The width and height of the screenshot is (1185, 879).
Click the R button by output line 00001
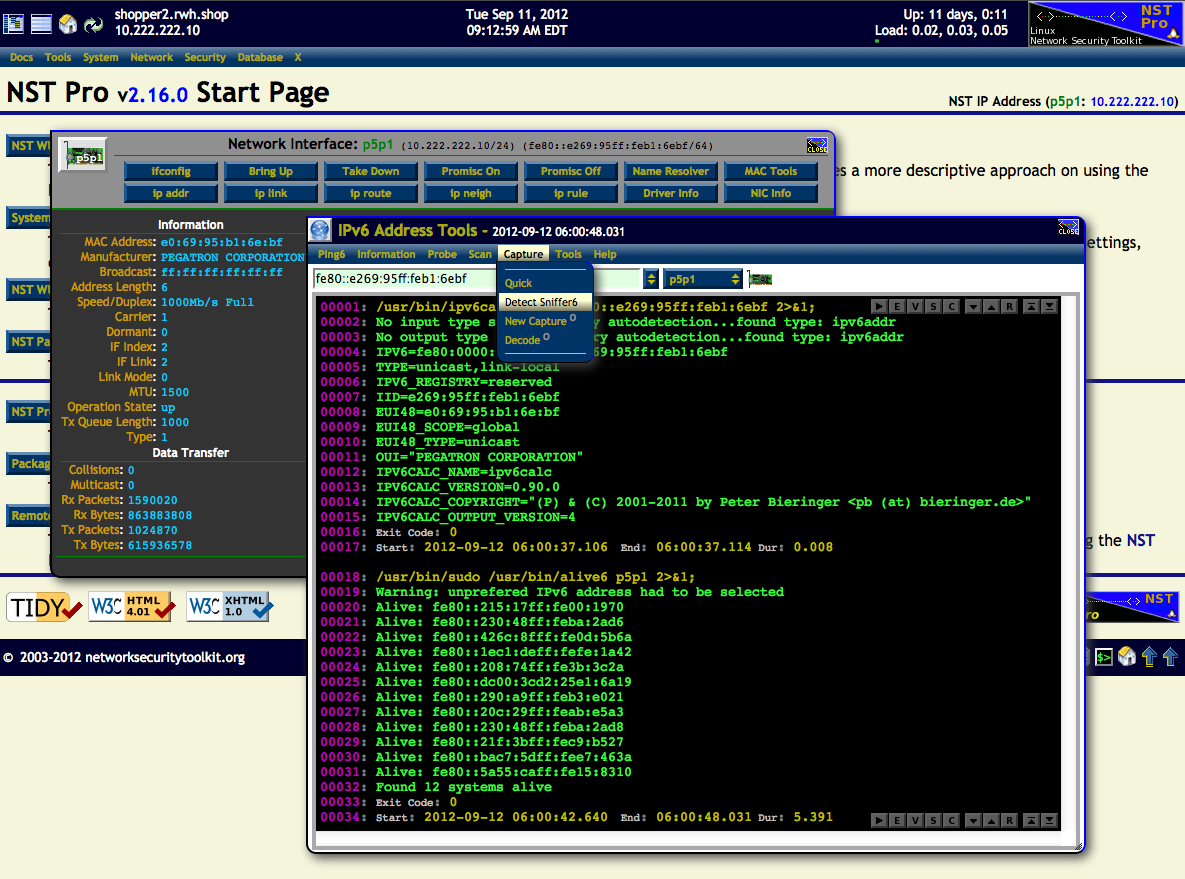click(1010, 306)
